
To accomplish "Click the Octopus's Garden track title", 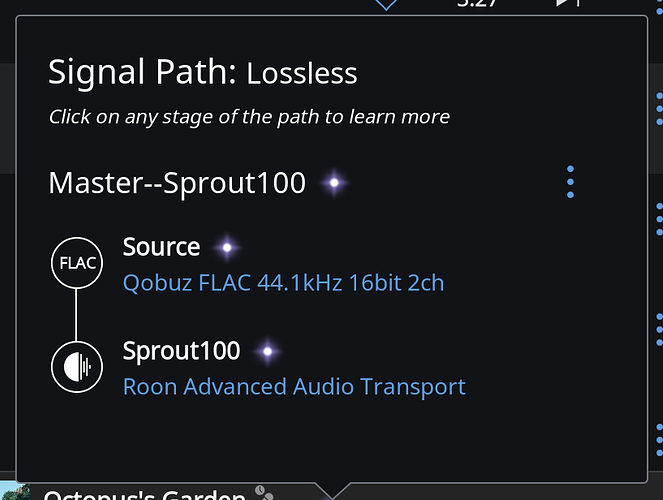I will pos(145,495).
